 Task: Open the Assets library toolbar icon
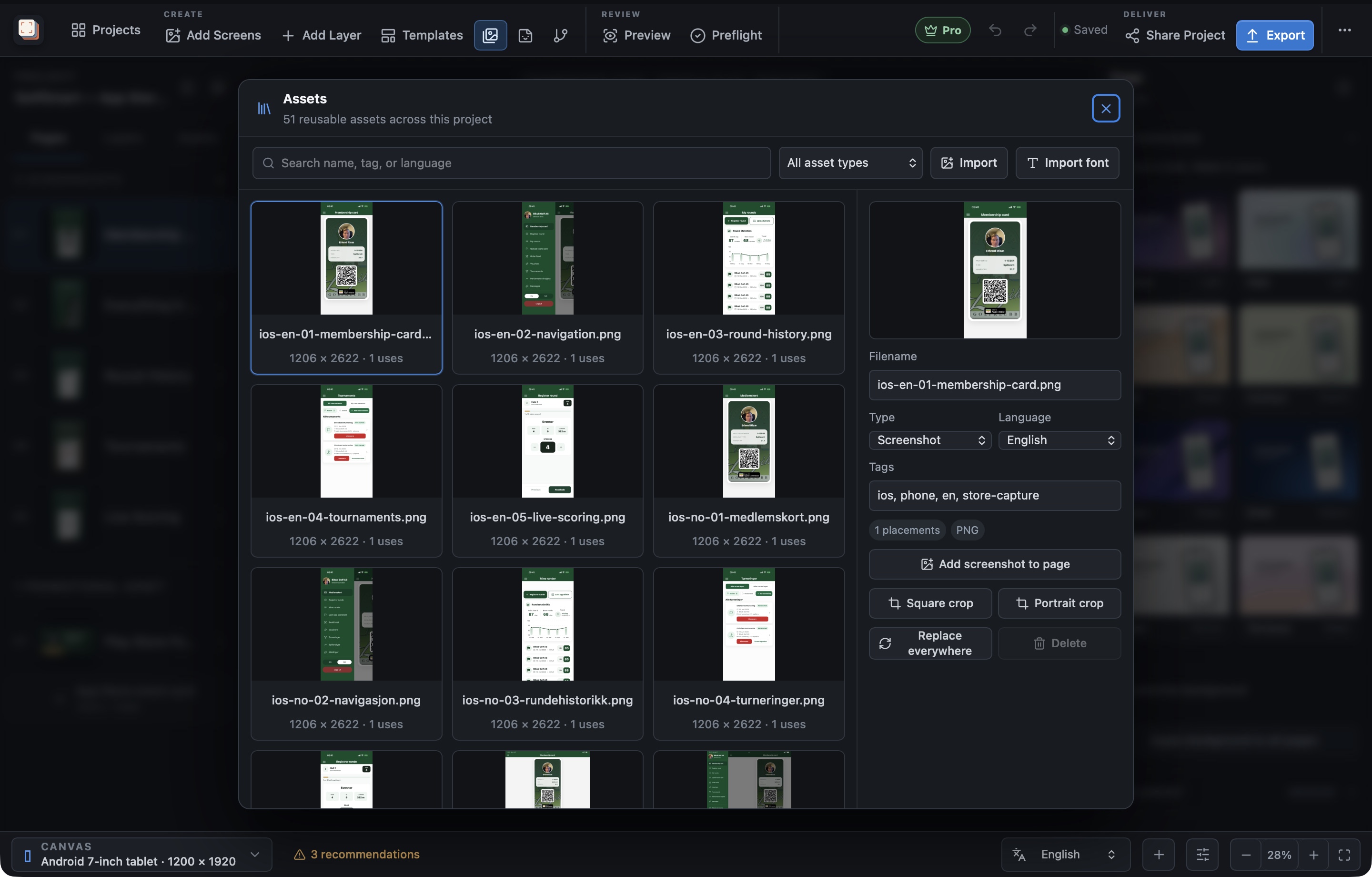(490, 35)
